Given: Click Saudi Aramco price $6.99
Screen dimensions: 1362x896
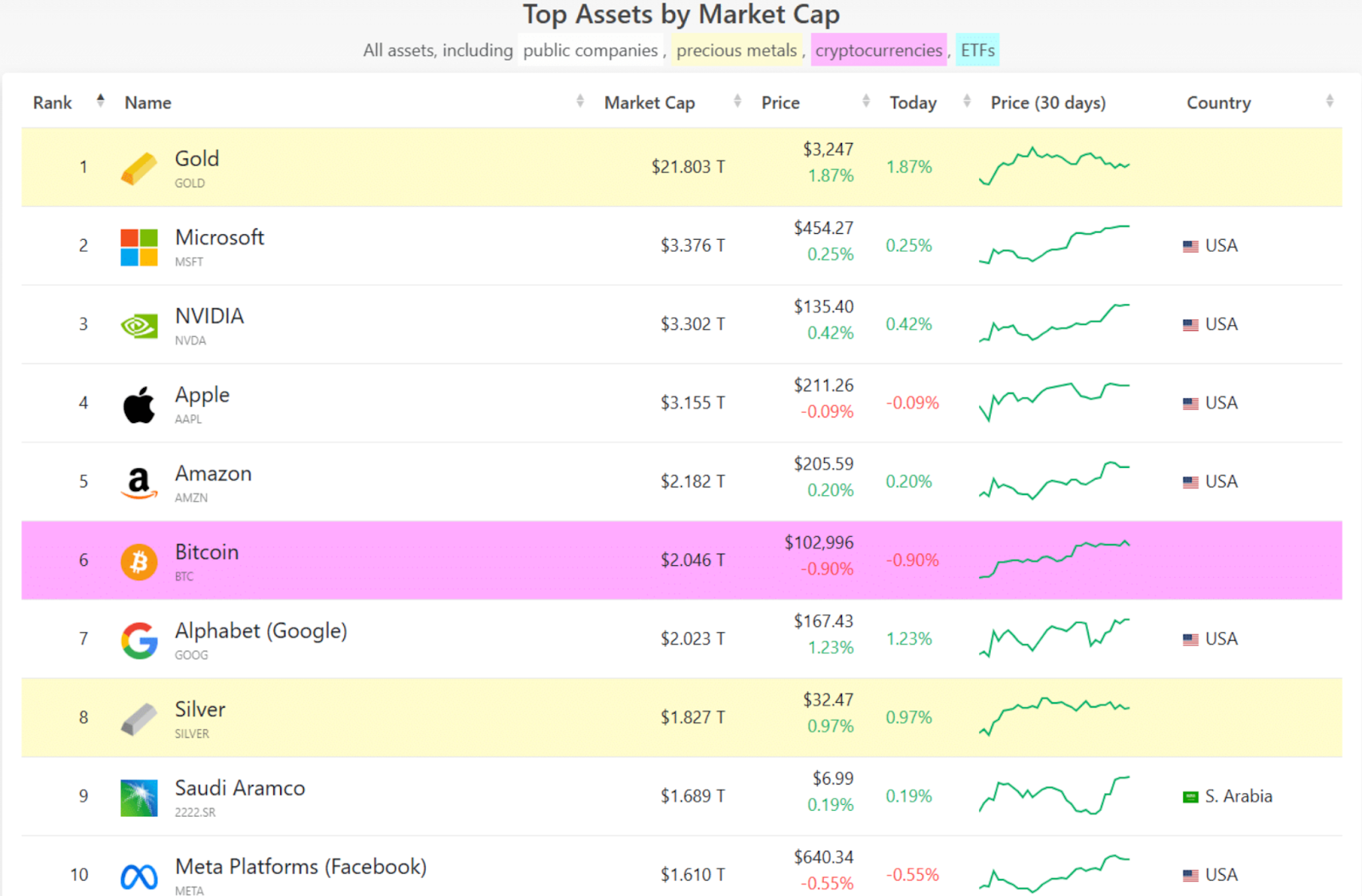Looking at the screenshot, I should [833, 779].
